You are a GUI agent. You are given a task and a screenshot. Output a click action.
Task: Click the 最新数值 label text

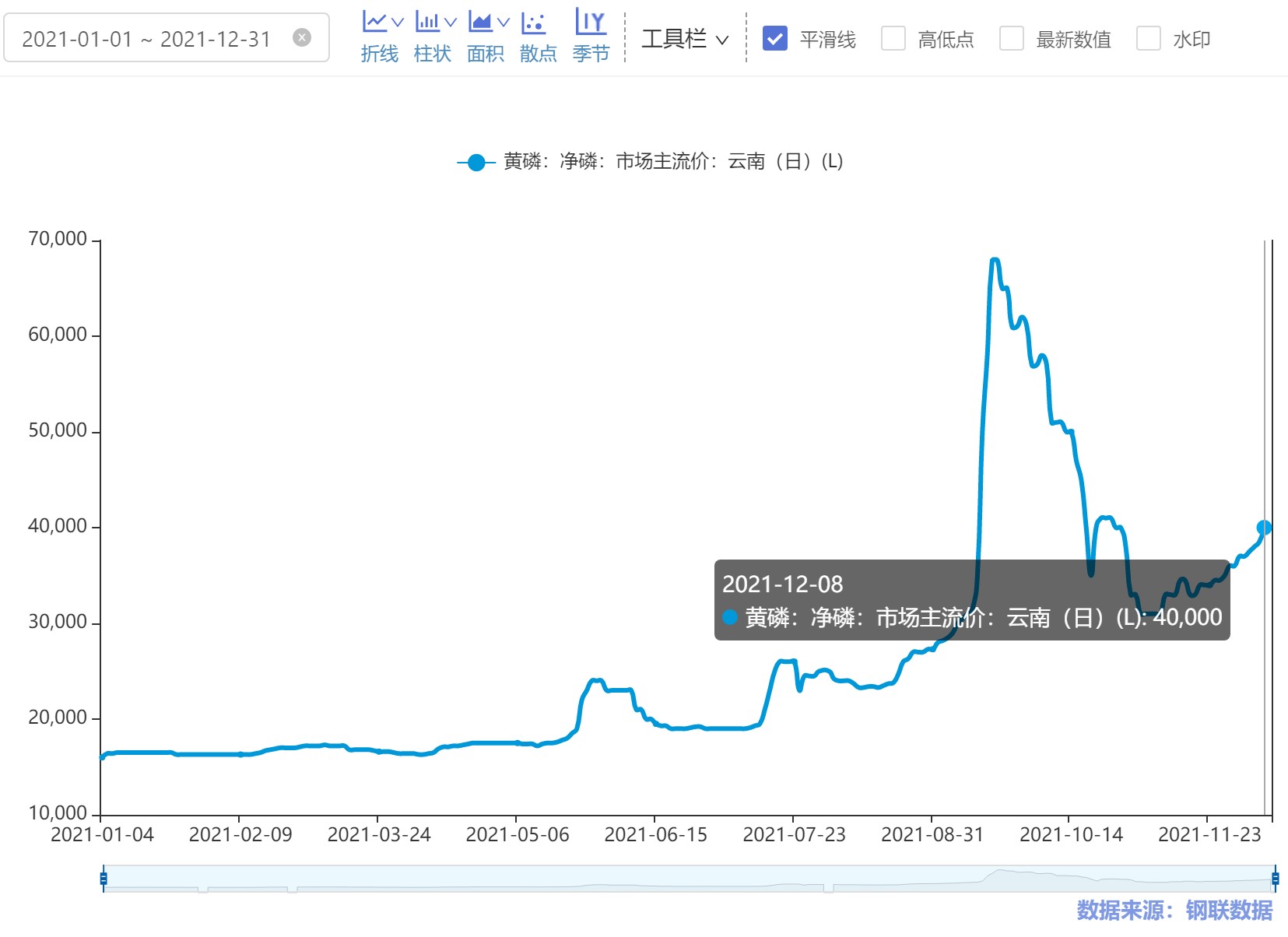1074,39
